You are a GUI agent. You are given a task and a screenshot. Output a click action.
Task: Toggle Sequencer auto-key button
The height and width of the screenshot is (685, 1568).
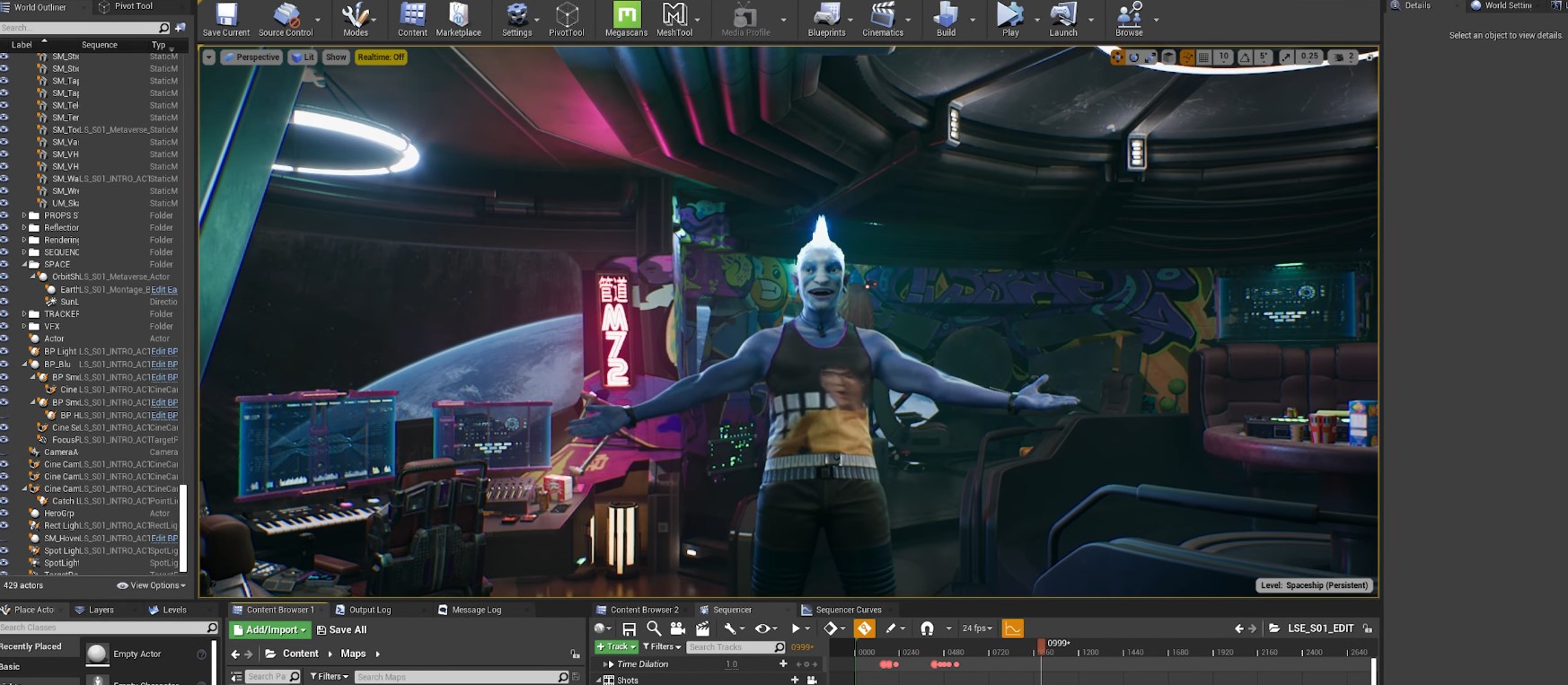(864, 628)
